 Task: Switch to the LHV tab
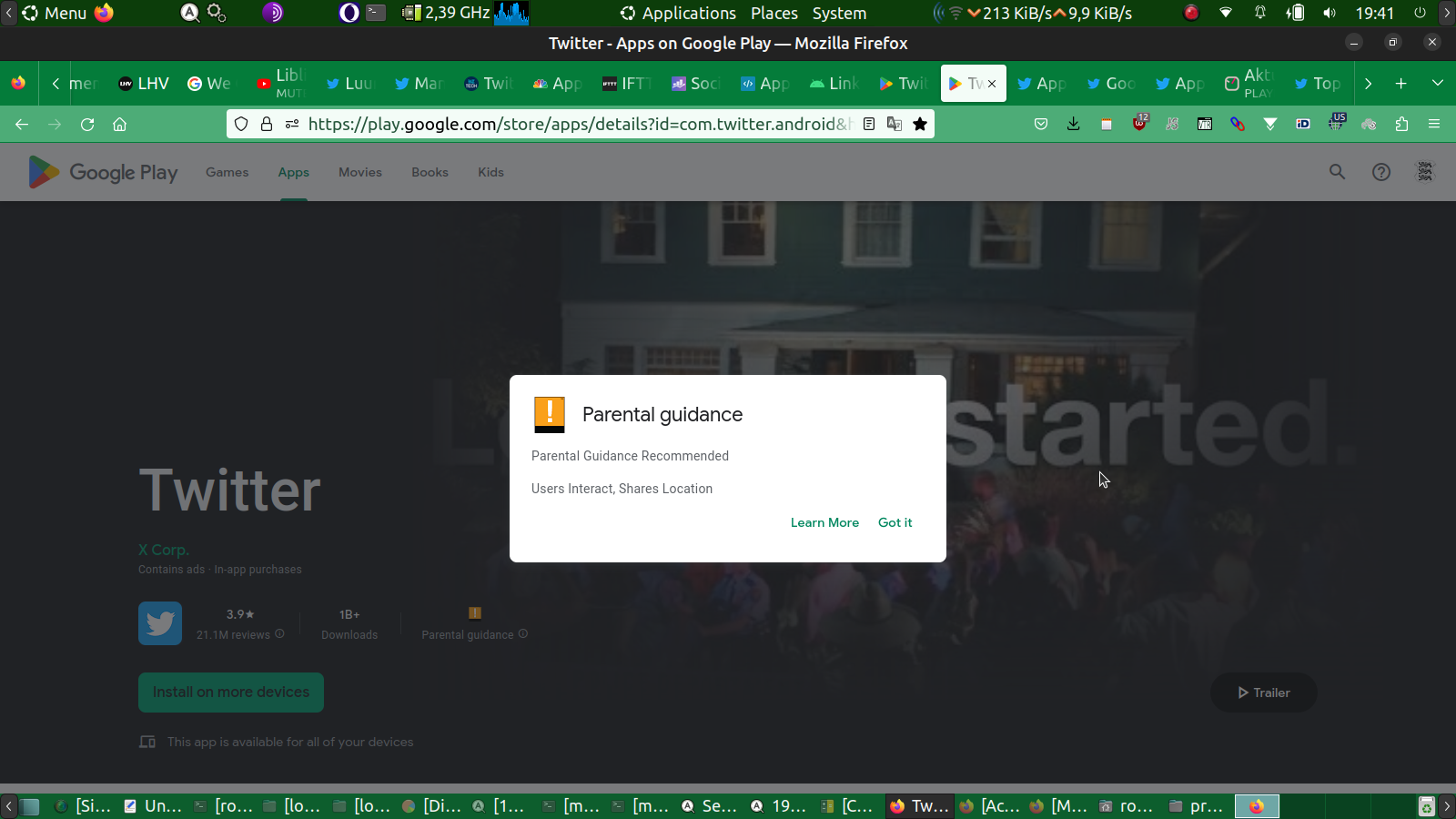point(144,84)
